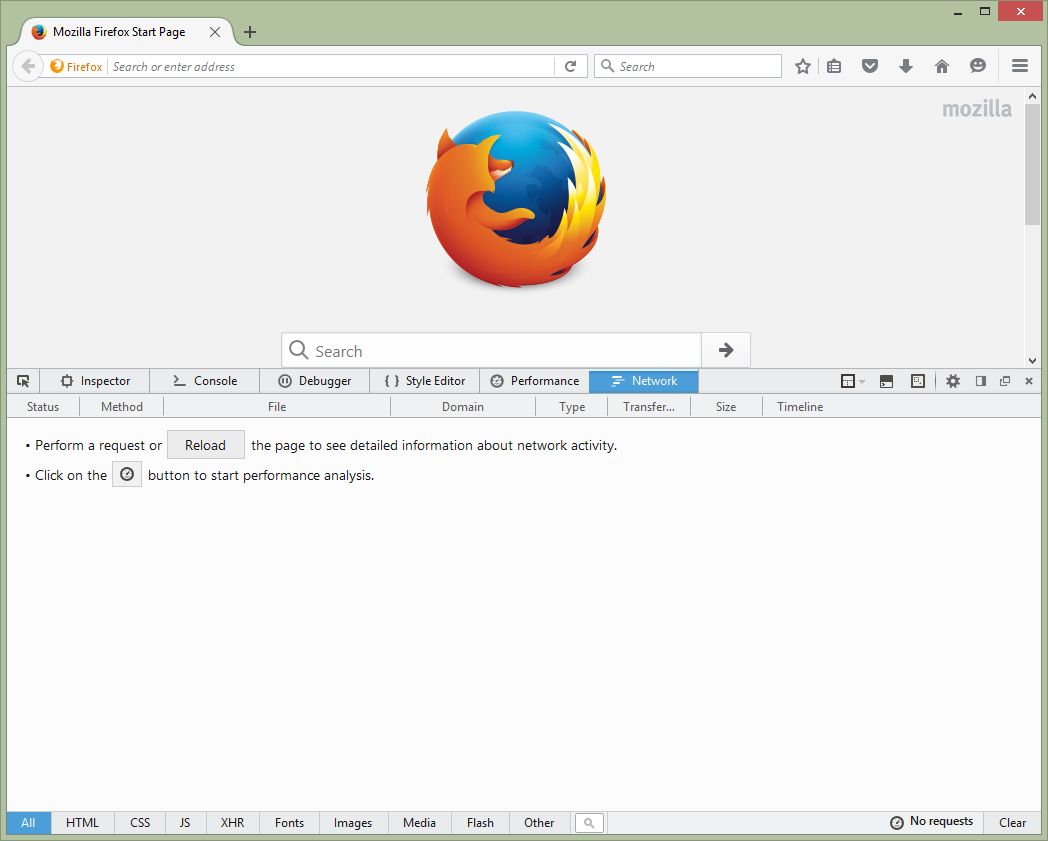
Task: Show developer tools in separate window
Action: click(x=1005, y=381)
